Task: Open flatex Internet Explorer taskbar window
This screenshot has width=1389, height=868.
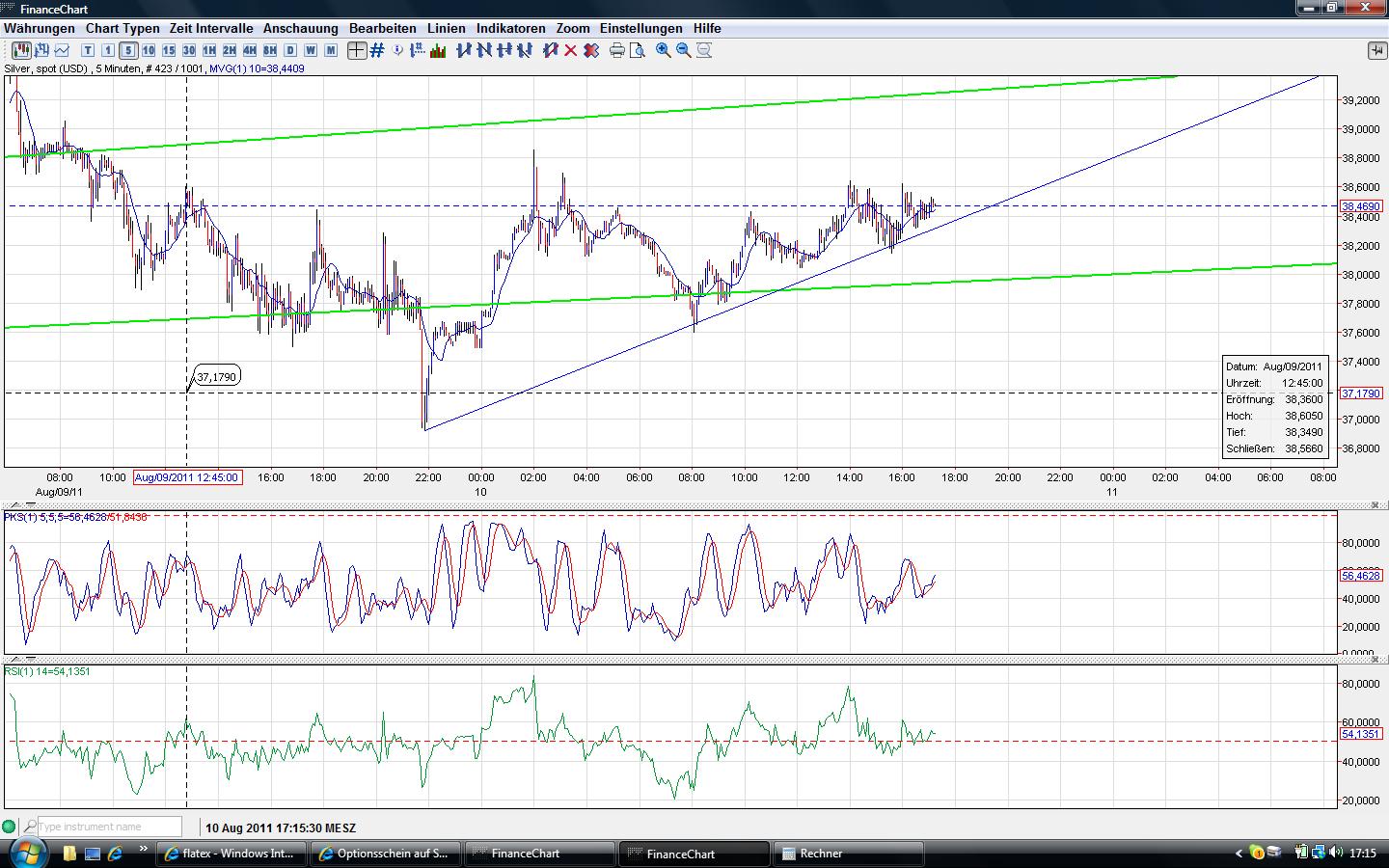Action: [x=231, y=854]
